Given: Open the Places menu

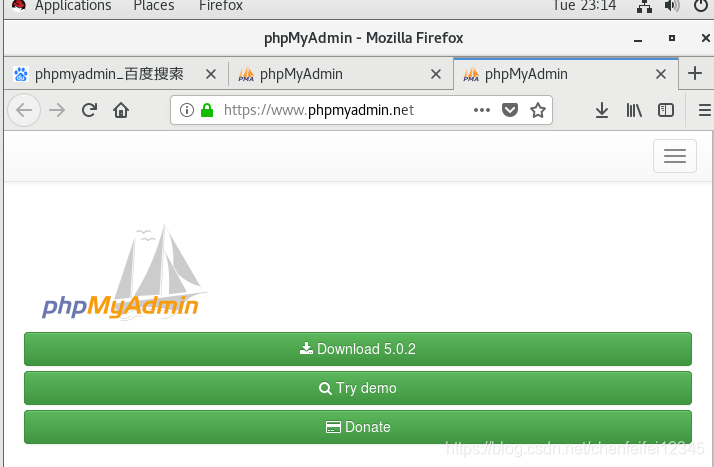Looking at the screenshot, I should pos(154,6).
